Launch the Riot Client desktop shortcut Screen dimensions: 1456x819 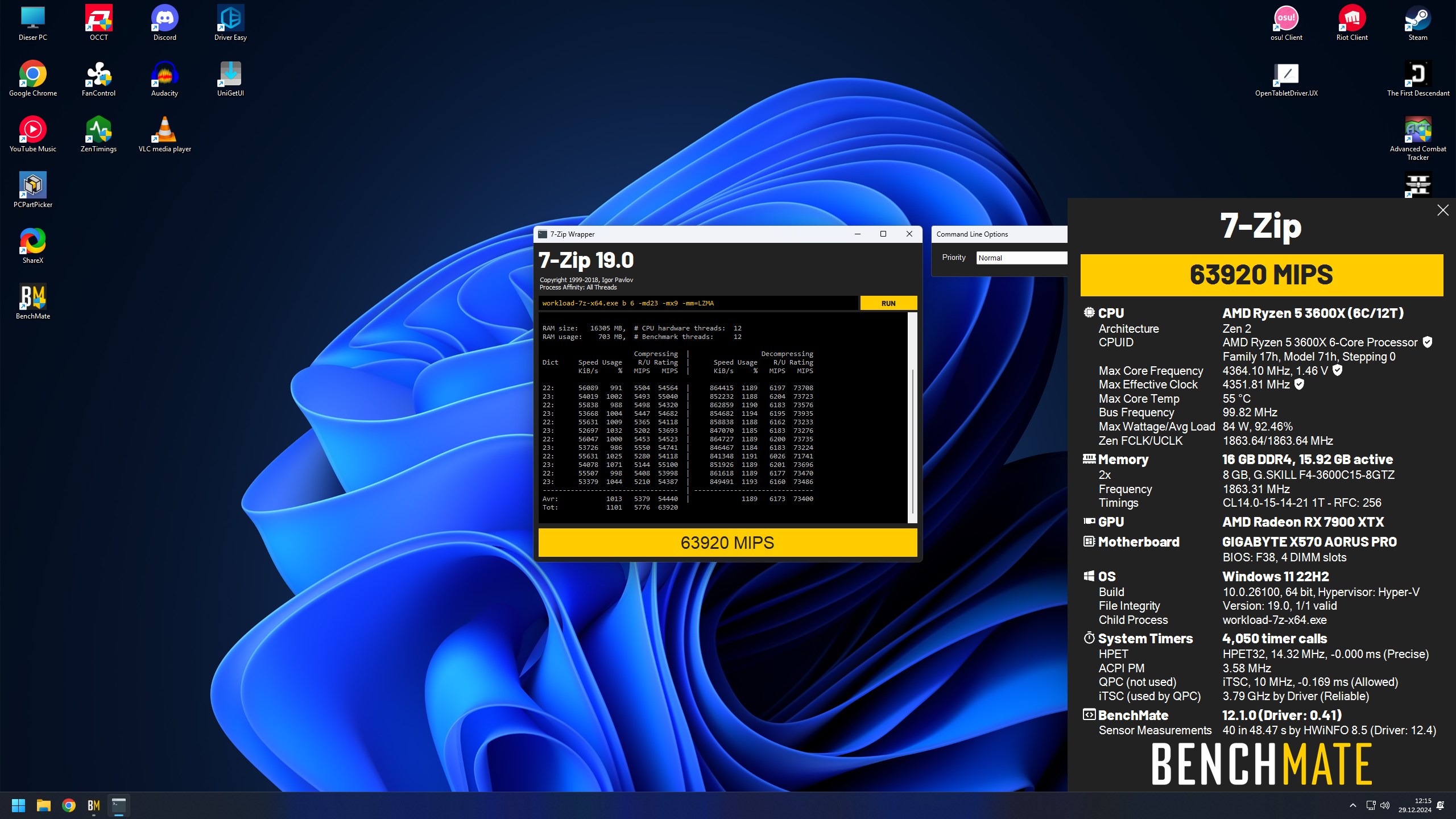click(1352, 24)
